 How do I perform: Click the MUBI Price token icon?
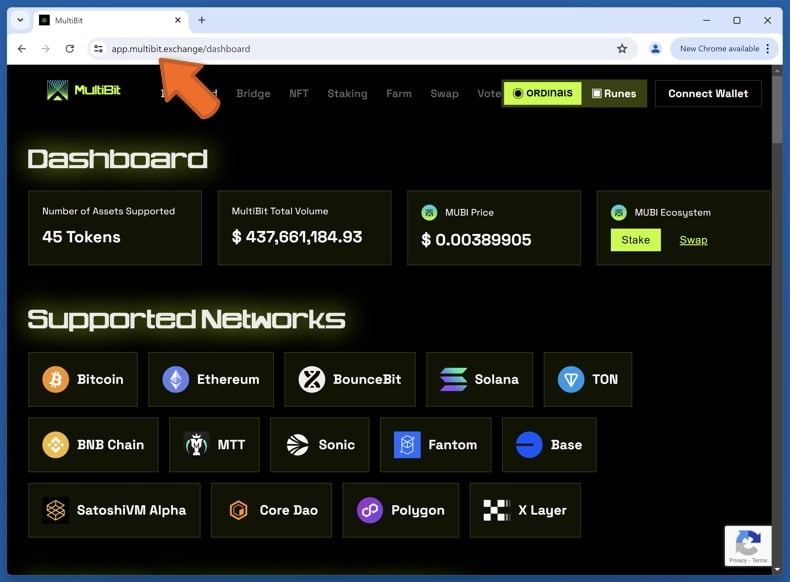point(429,212)
